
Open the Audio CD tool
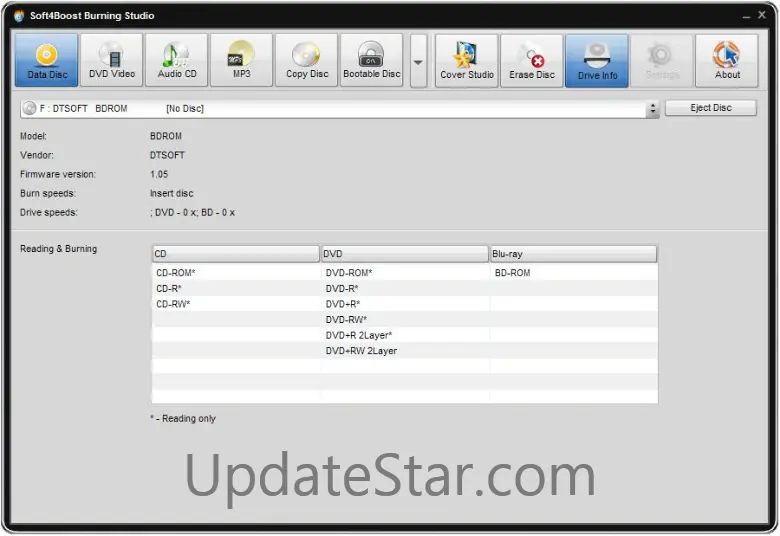coord(177,60)
